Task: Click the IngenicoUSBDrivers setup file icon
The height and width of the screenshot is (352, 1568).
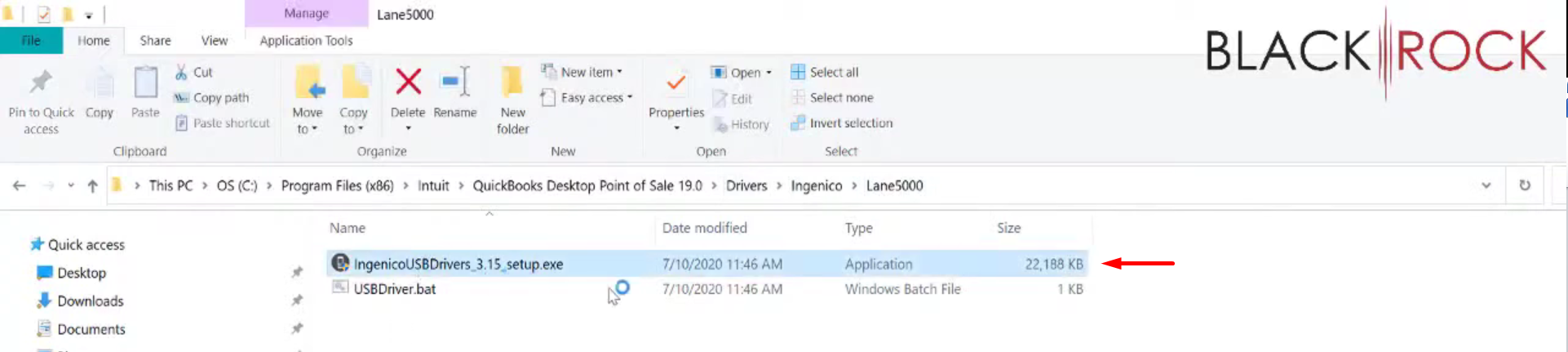Action: tap(340, 263)
